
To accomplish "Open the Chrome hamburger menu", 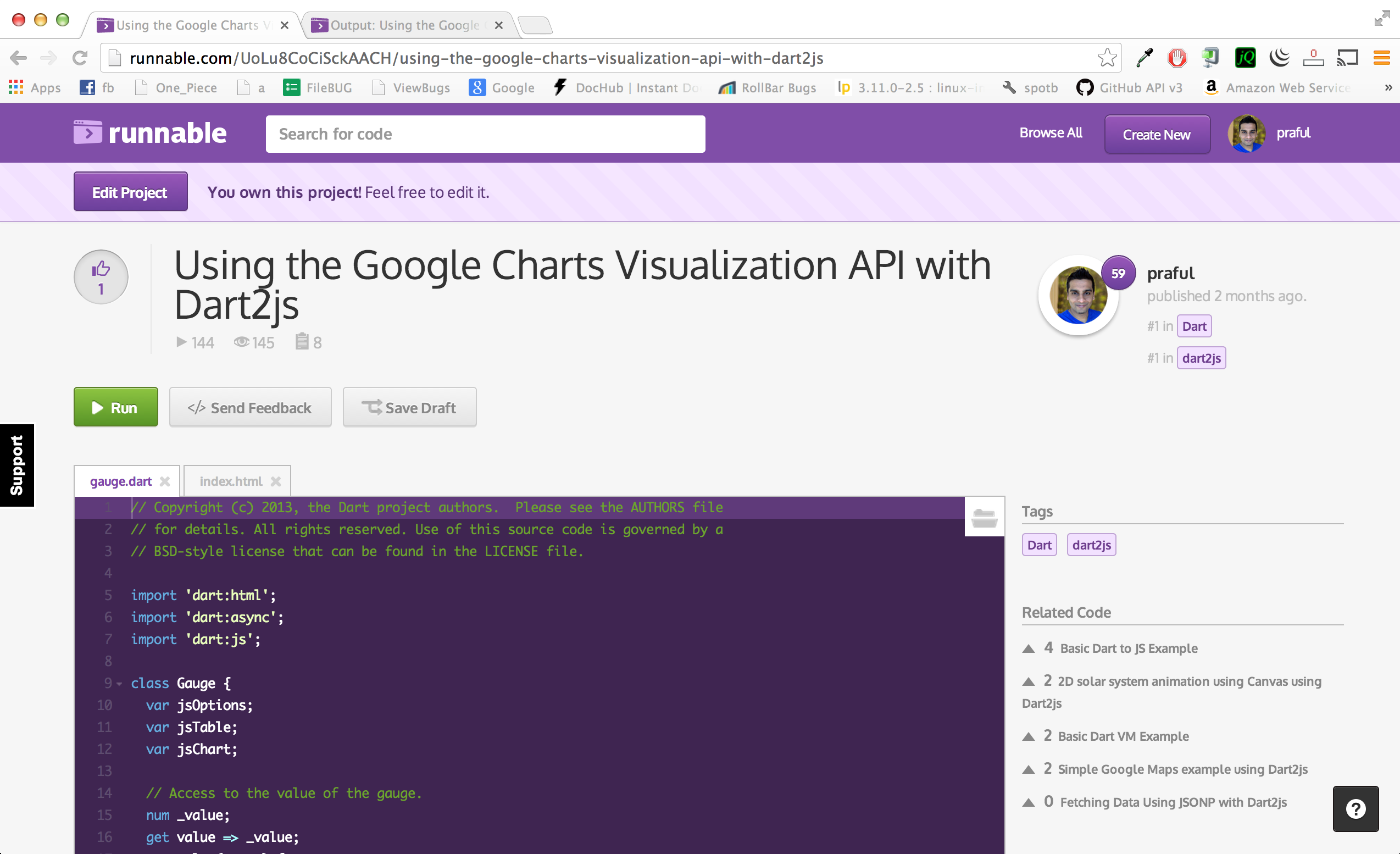I will coord(1381,58).
